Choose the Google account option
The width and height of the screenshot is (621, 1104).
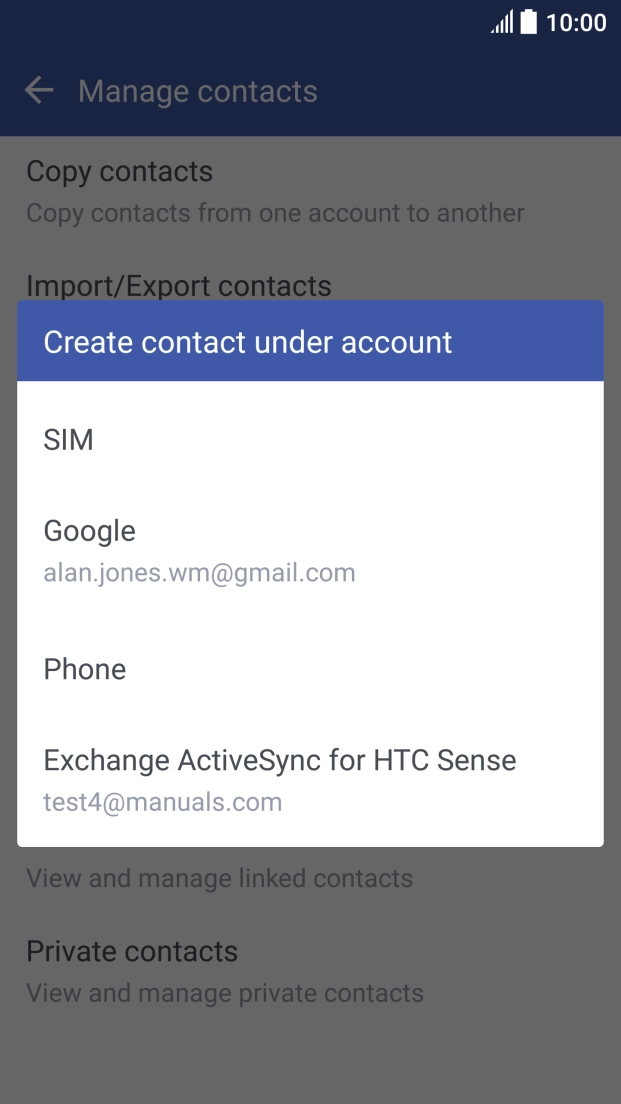pos(90,531)
